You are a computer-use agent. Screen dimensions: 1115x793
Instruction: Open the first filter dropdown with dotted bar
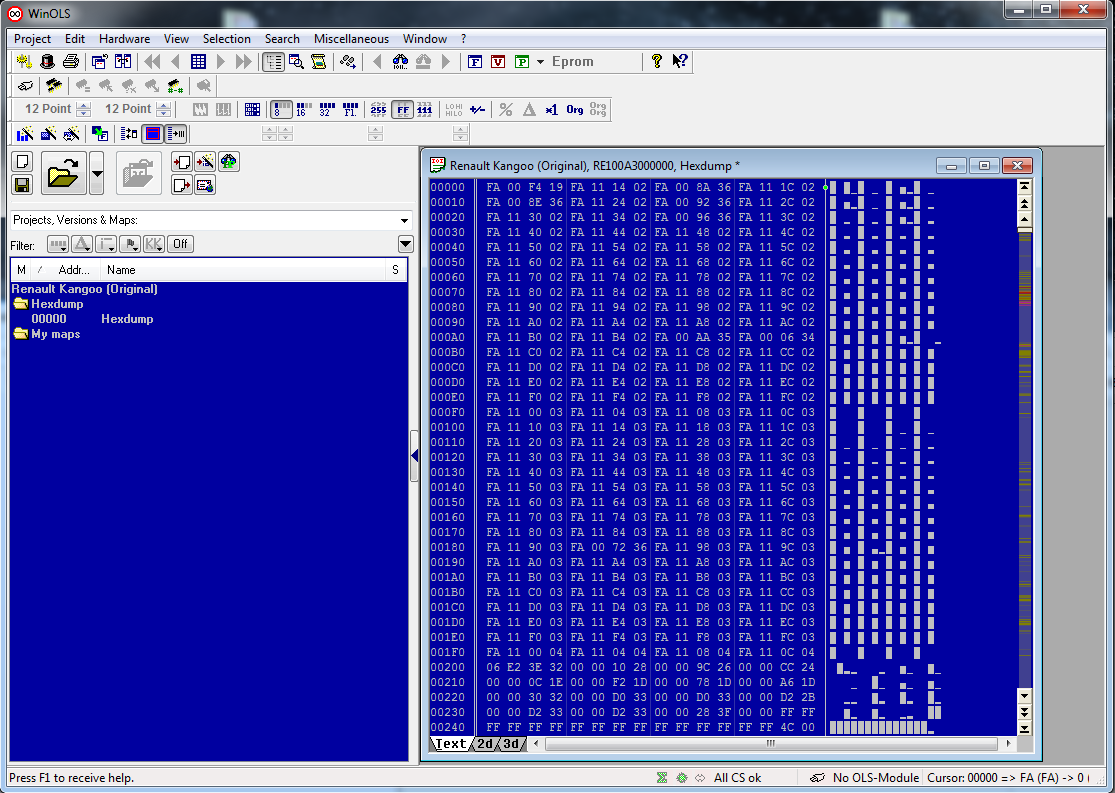click(x=58, y=244)
